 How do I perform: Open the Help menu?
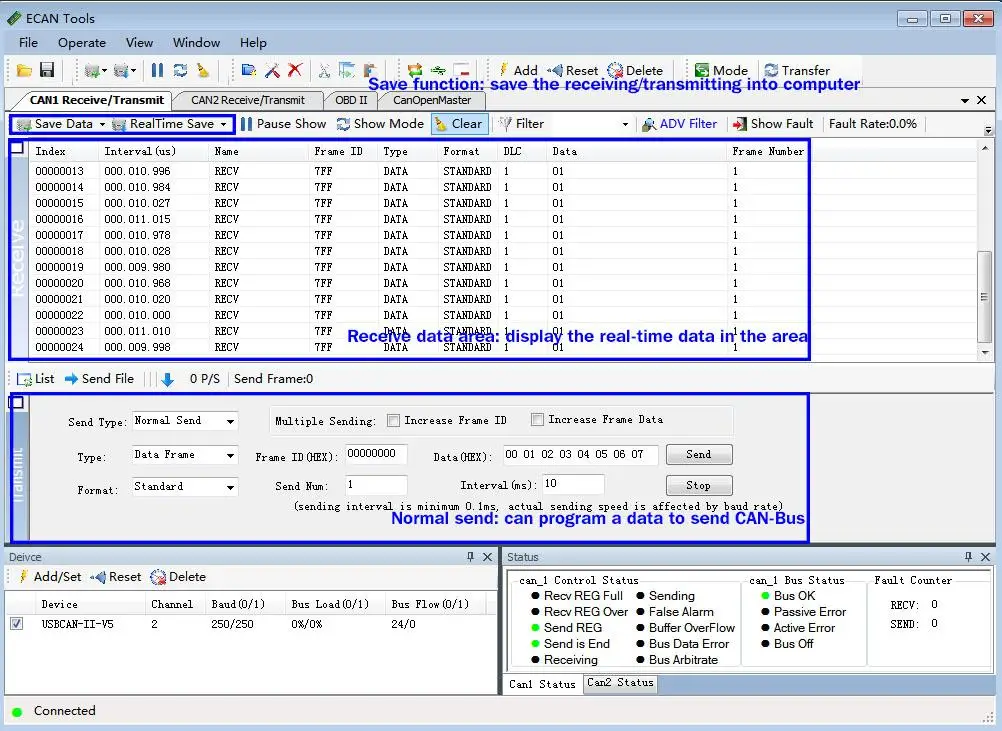[253, 43]
